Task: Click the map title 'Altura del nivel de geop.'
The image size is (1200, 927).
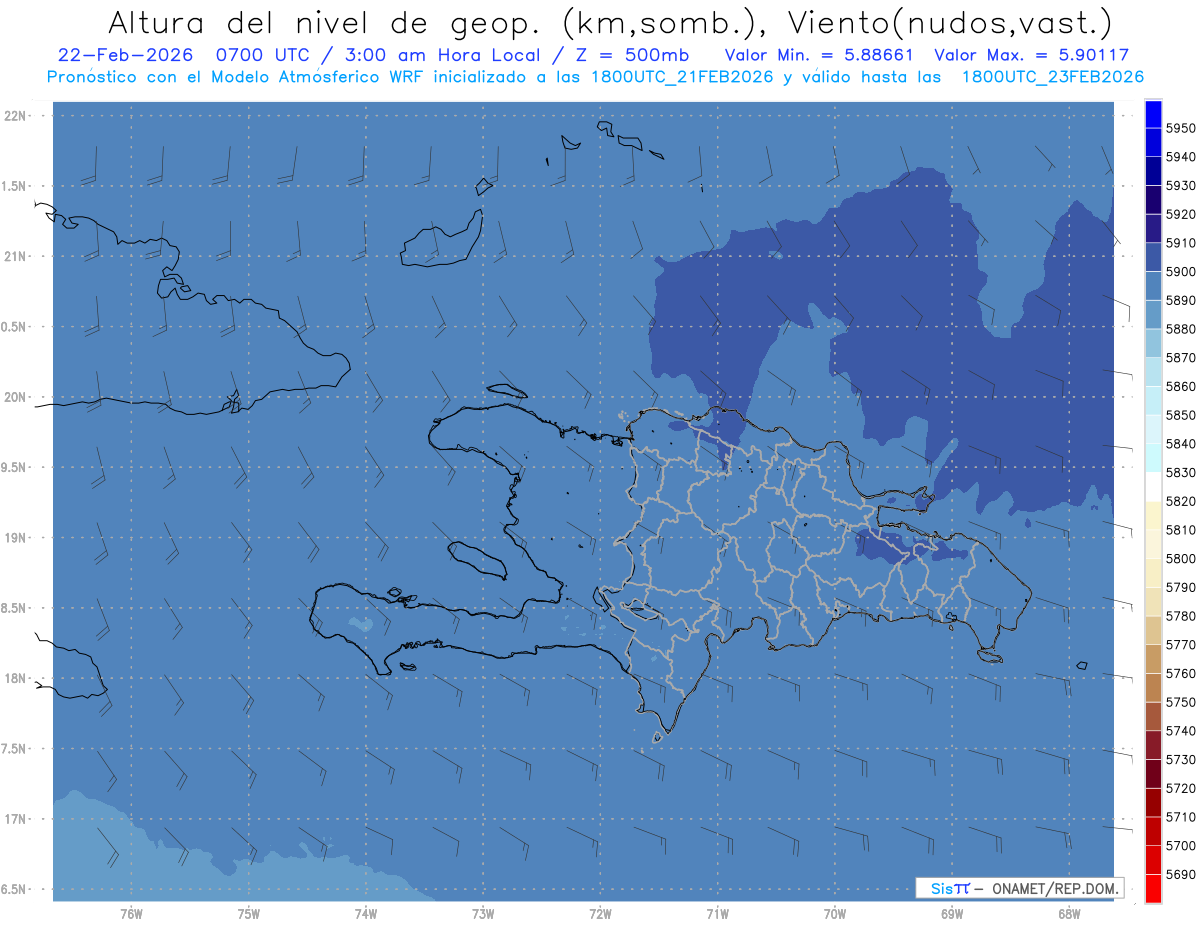Action: [x=323, y=22]
